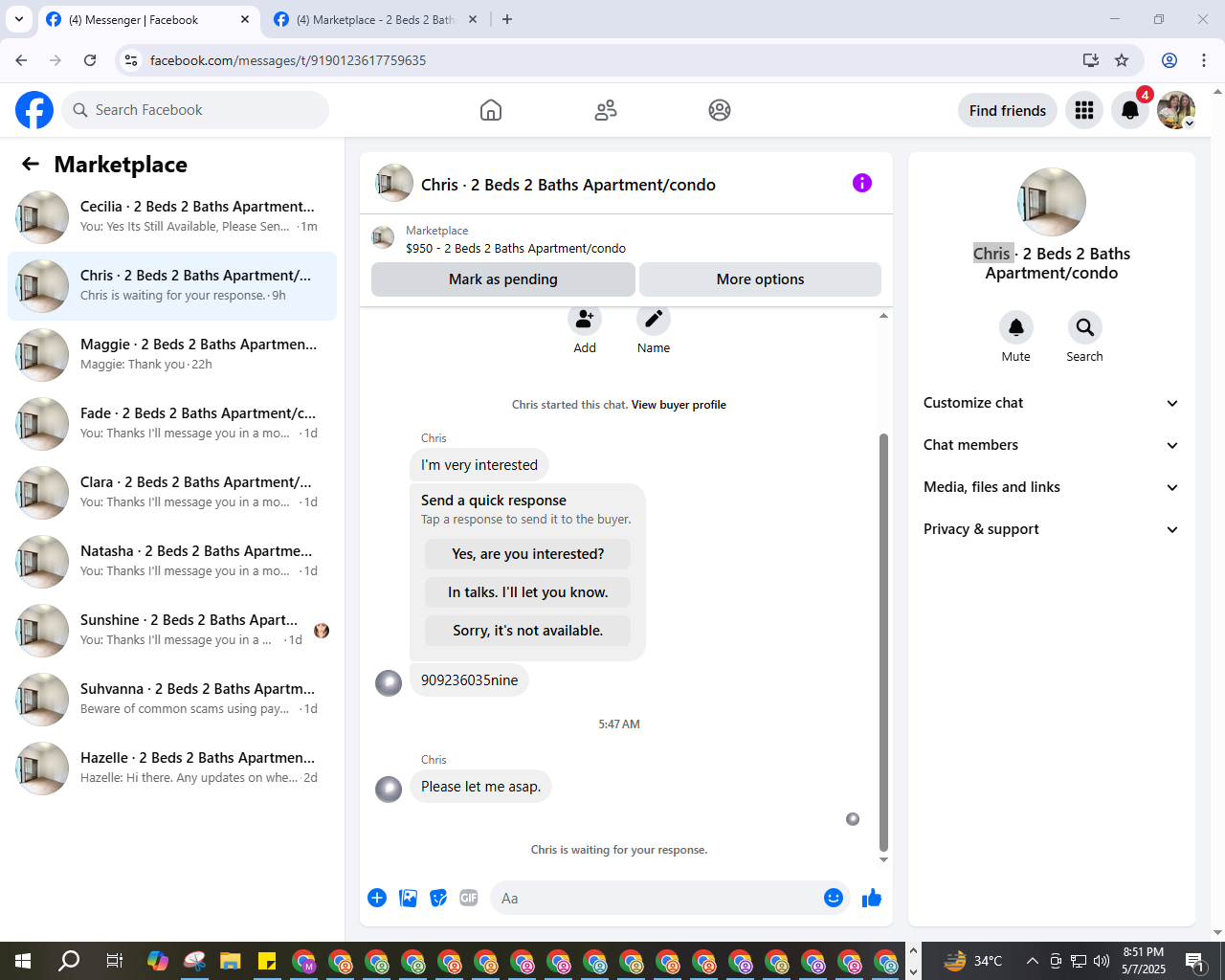The image size is (1225, 980).
Task: Choose a sticker icon in composer
Action: (x=438, y=898)
